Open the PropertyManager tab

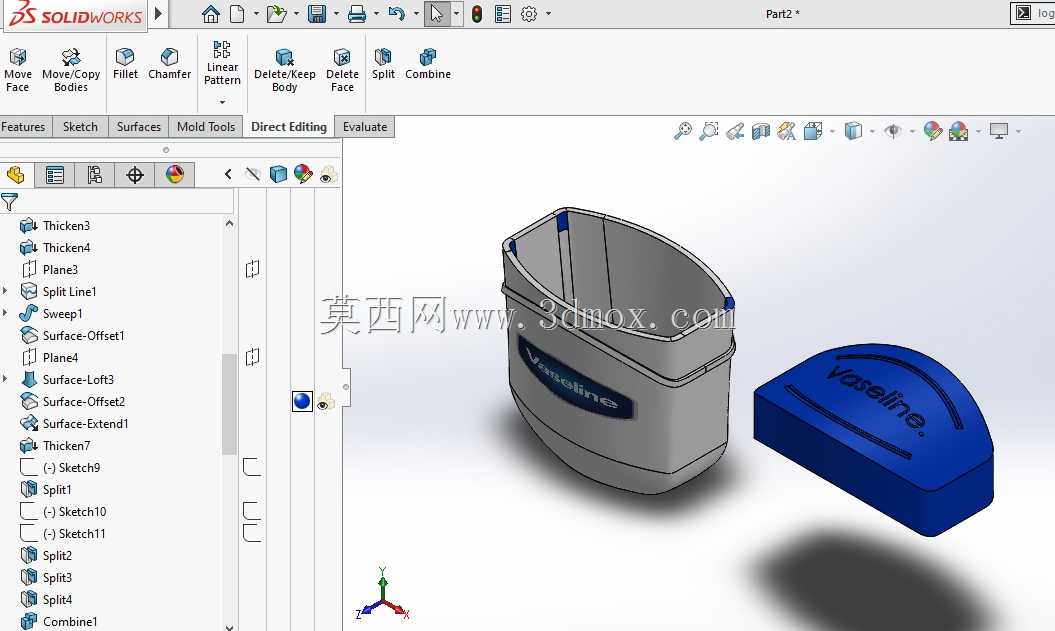(x=54, y=175)
